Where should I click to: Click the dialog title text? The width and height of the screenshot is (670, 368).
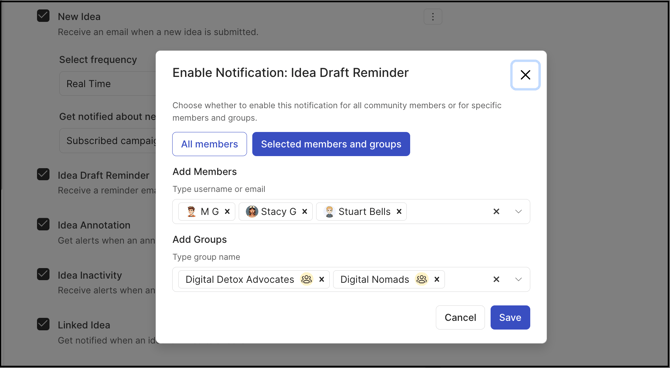(291, 73)
